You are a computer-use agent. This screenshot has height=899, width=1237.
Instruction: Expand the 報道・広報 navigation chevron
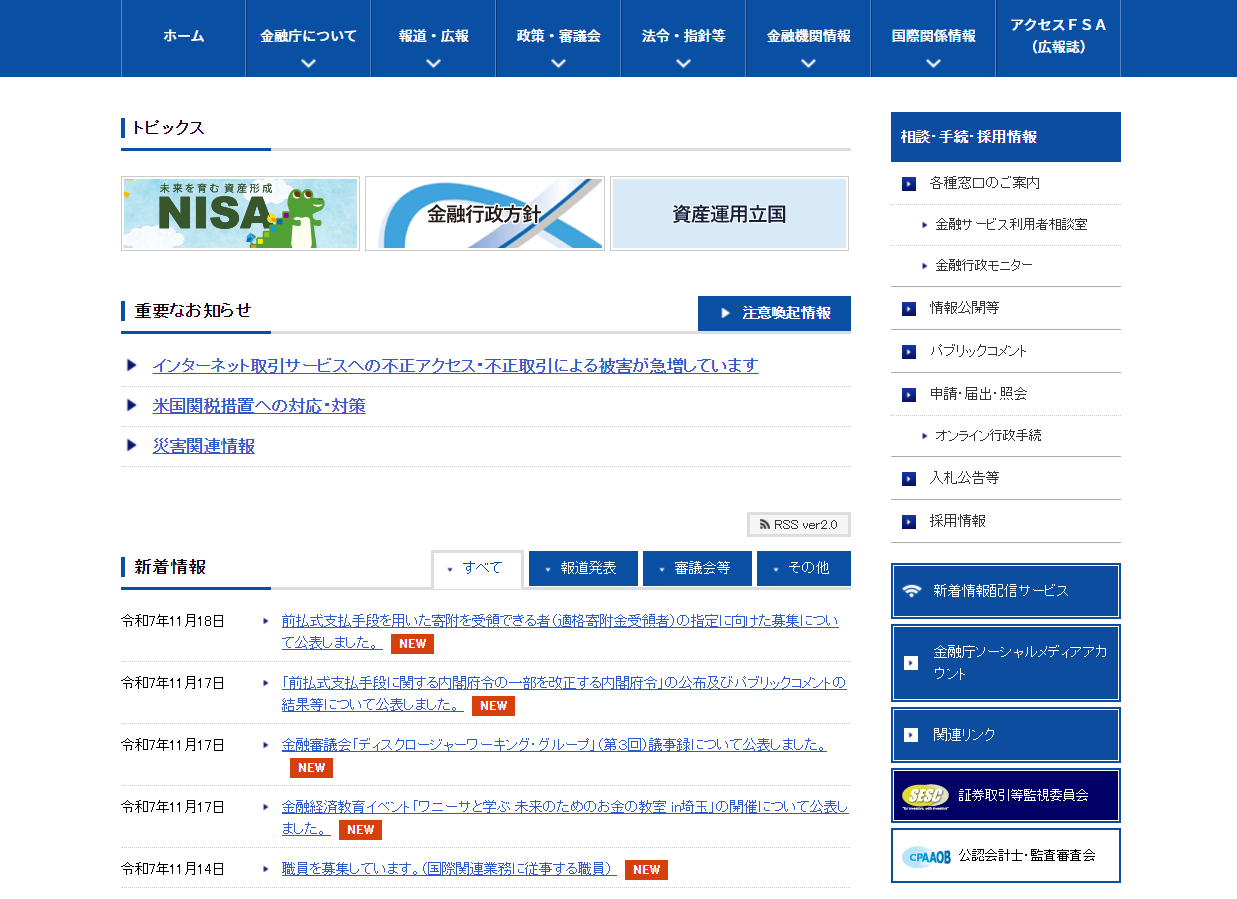(x=433, y=62)
